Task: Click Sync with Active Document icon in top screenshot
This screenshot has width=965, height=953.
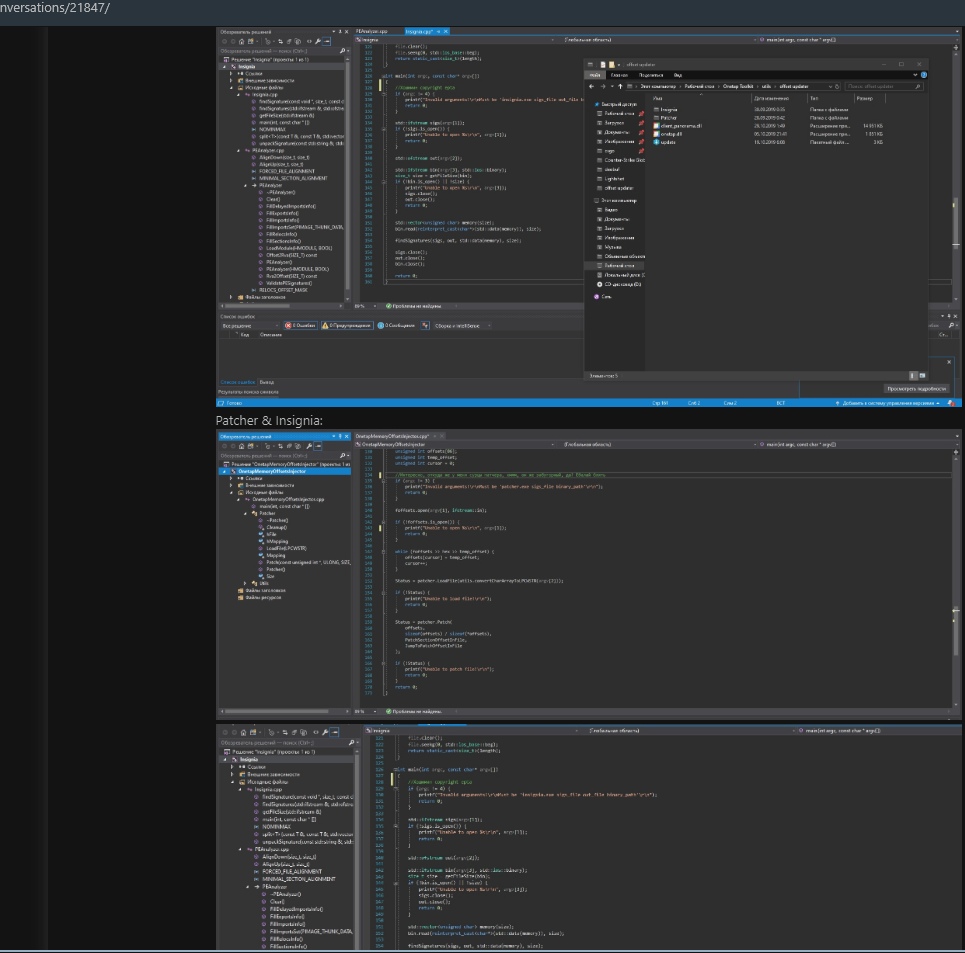Action: coord(280,42)
